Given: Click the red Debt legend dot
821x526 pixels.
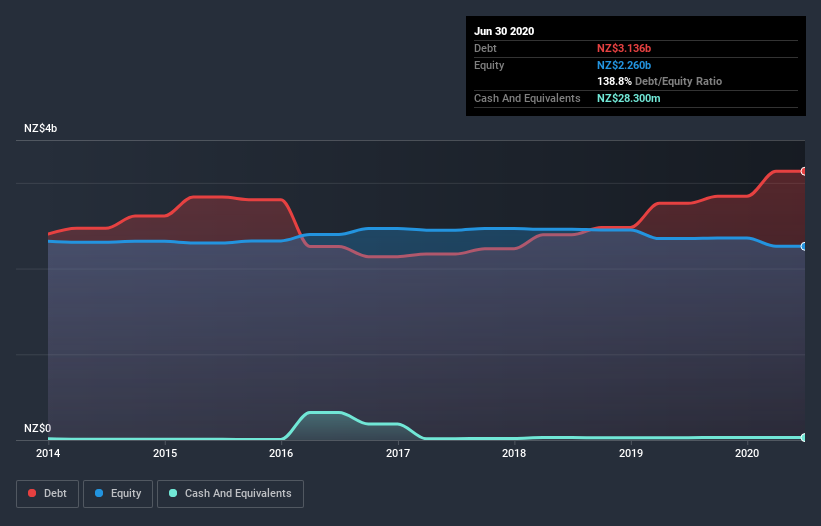Looking at the screenshot, I should [x=32, y=493].
